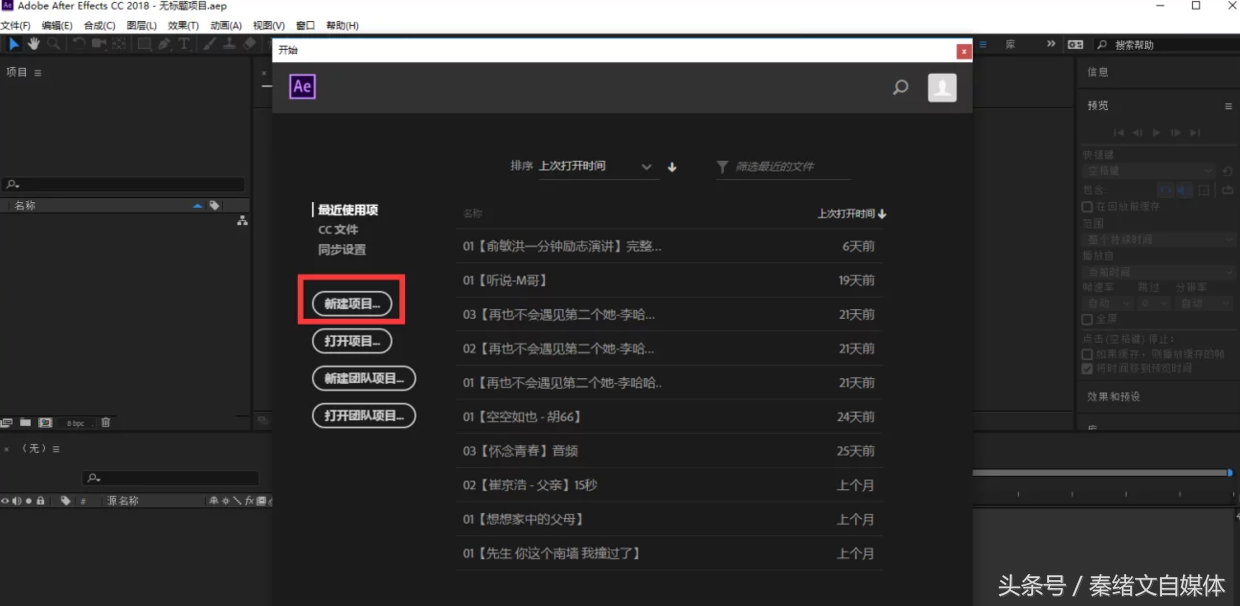Open the 跳过 skip dropdown
Screen dimensions: 1240x606
click(1154, 303)
